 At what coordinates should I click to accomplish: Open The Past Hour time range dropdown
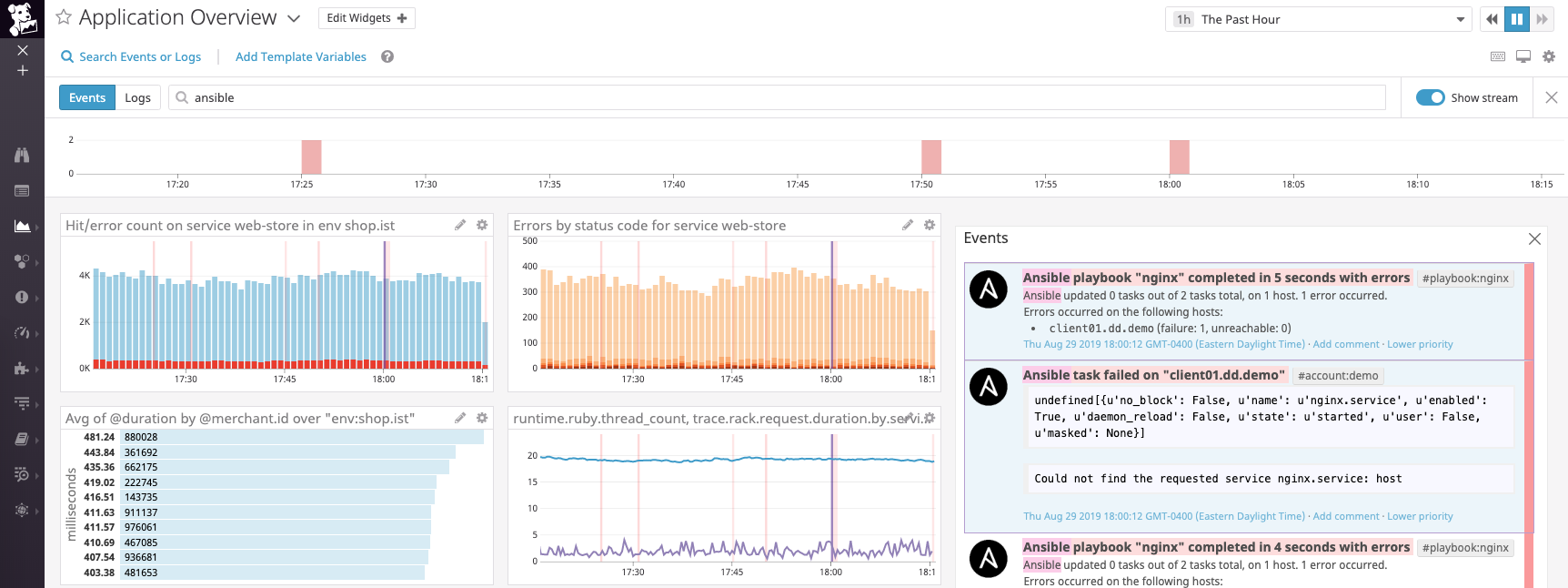click(1319, 19)
